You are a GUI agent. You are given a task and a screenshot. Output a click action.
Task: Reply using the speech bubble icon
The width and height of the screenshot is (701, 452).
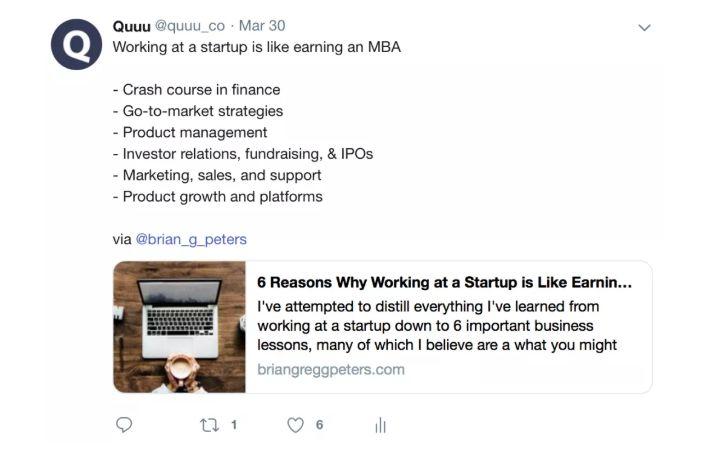point(124,425)
